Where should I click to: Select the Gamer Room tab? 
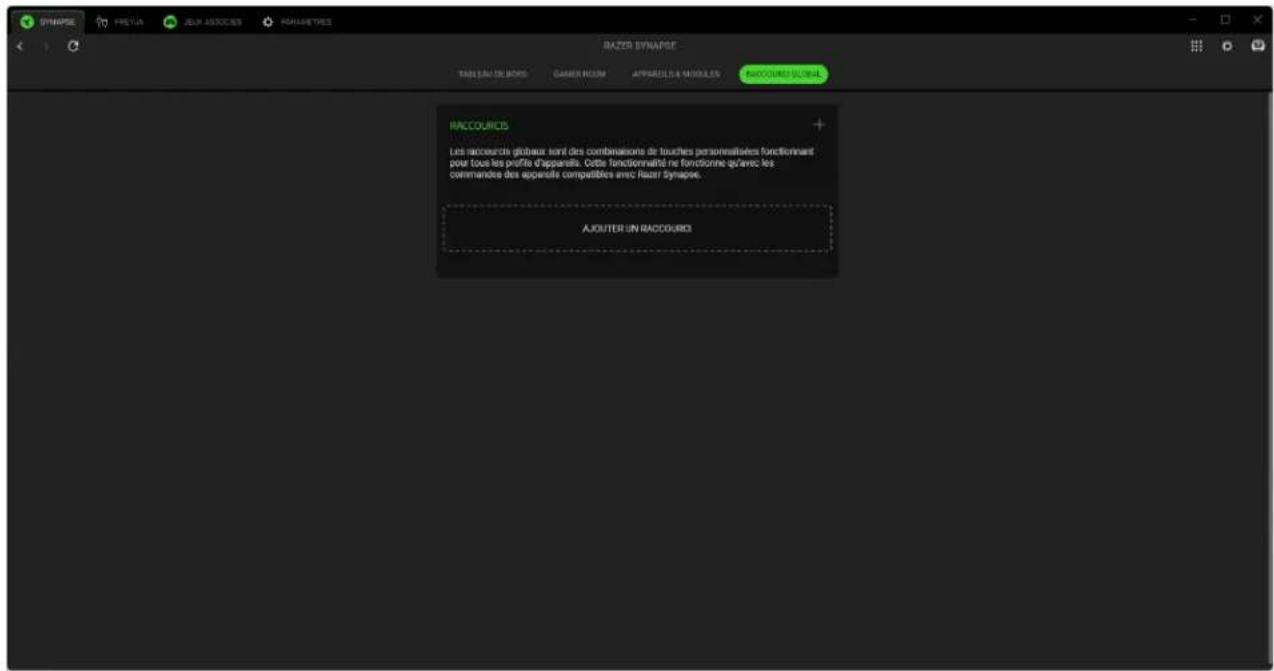pos(579,74)
